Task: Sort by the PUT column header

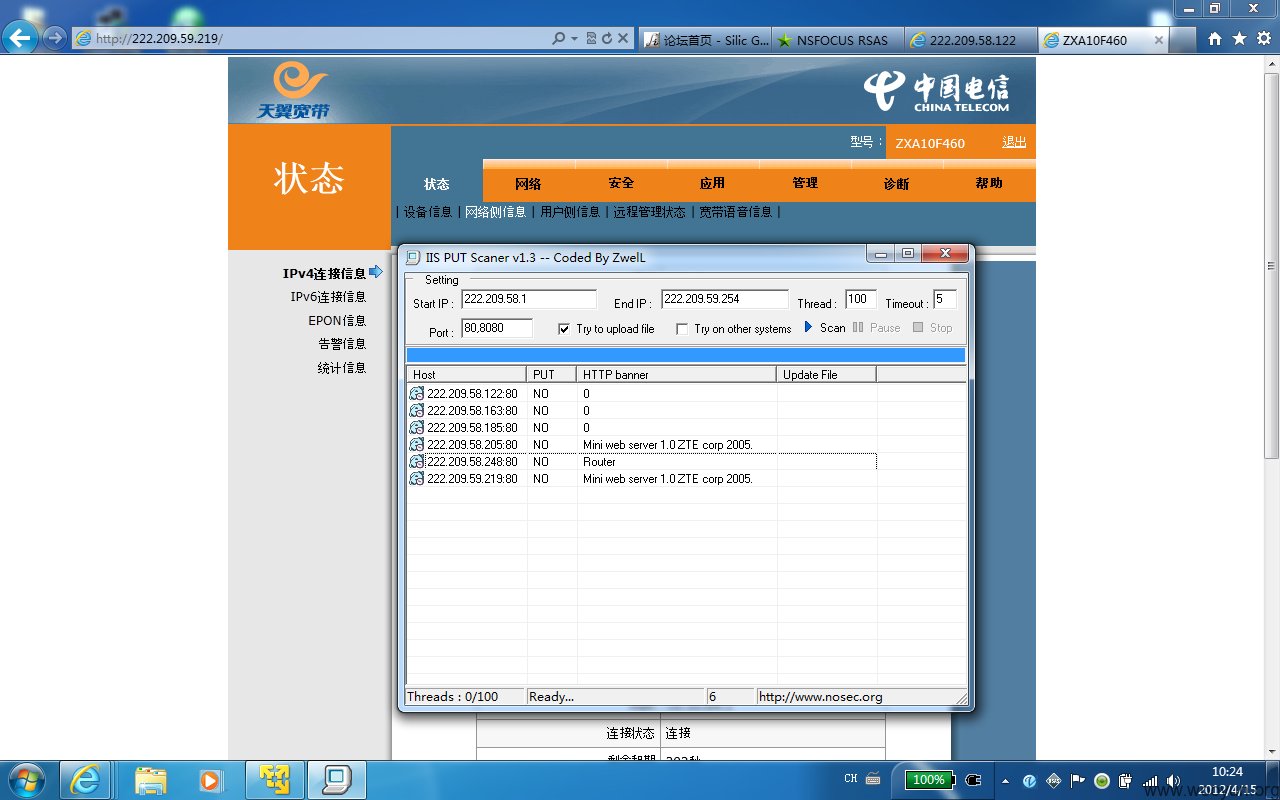Action: tap(552, 374)
